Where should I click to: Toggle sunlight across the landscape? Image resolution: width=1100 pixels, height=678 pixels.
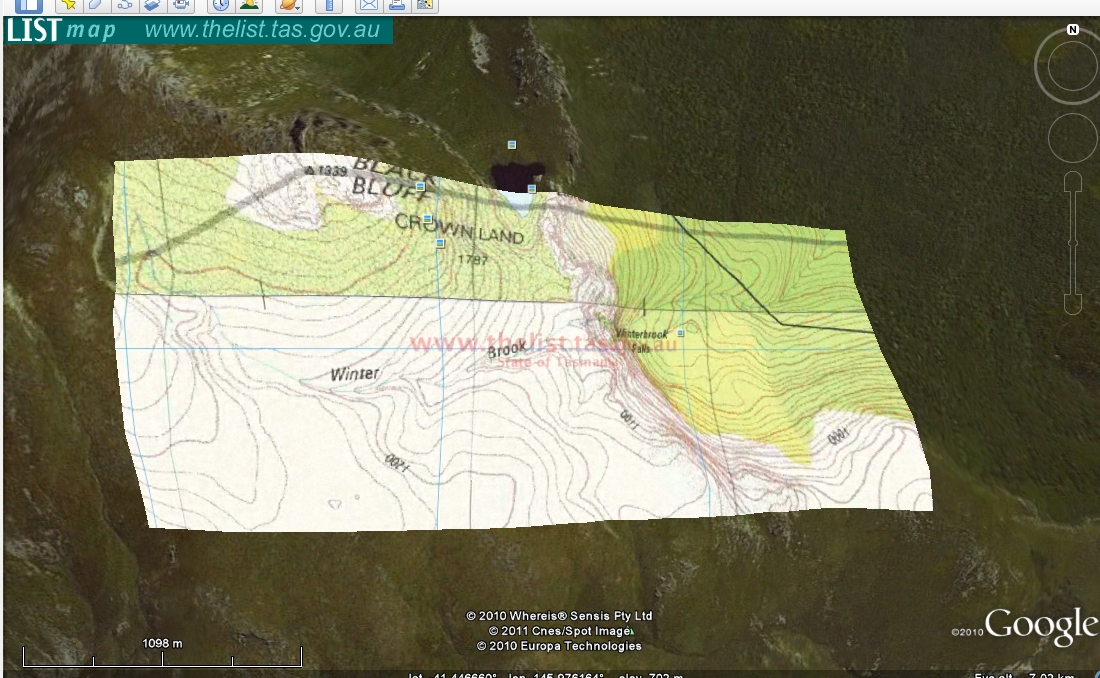[x=248, y=6]
